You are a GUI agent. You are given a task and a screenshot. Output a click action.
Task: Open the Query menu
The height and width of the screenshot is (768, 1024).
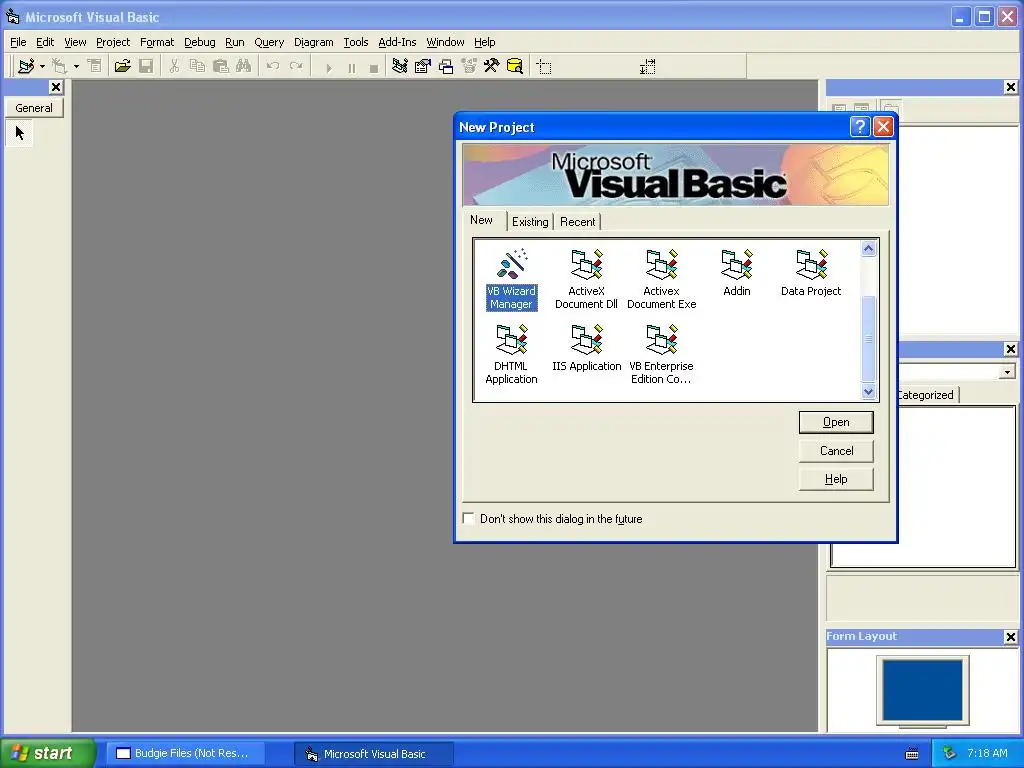point(269,42)
